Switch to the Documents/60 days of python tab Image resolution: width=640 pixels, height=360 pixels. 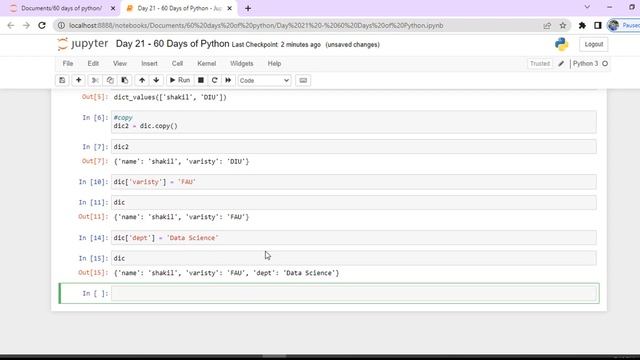61,8
